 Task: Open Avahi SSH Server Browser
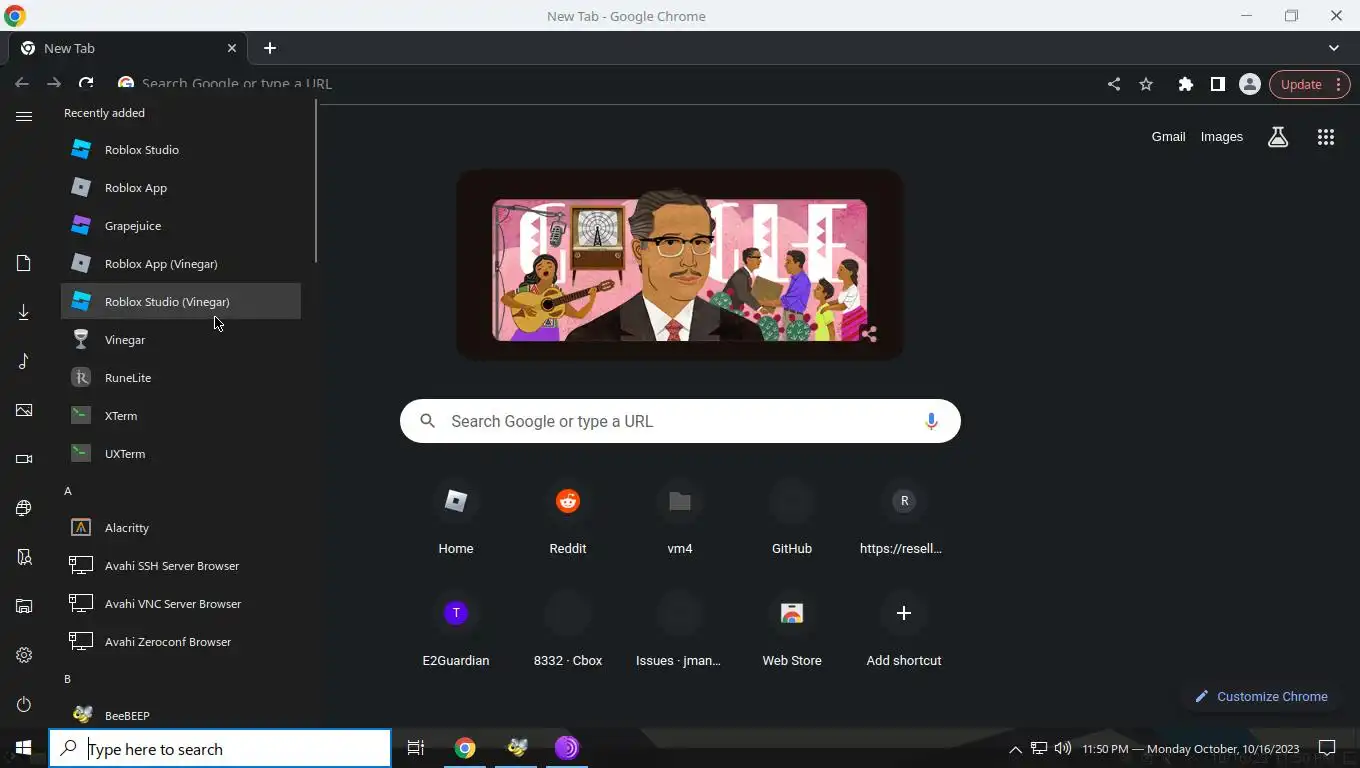[x=180, y=566]
